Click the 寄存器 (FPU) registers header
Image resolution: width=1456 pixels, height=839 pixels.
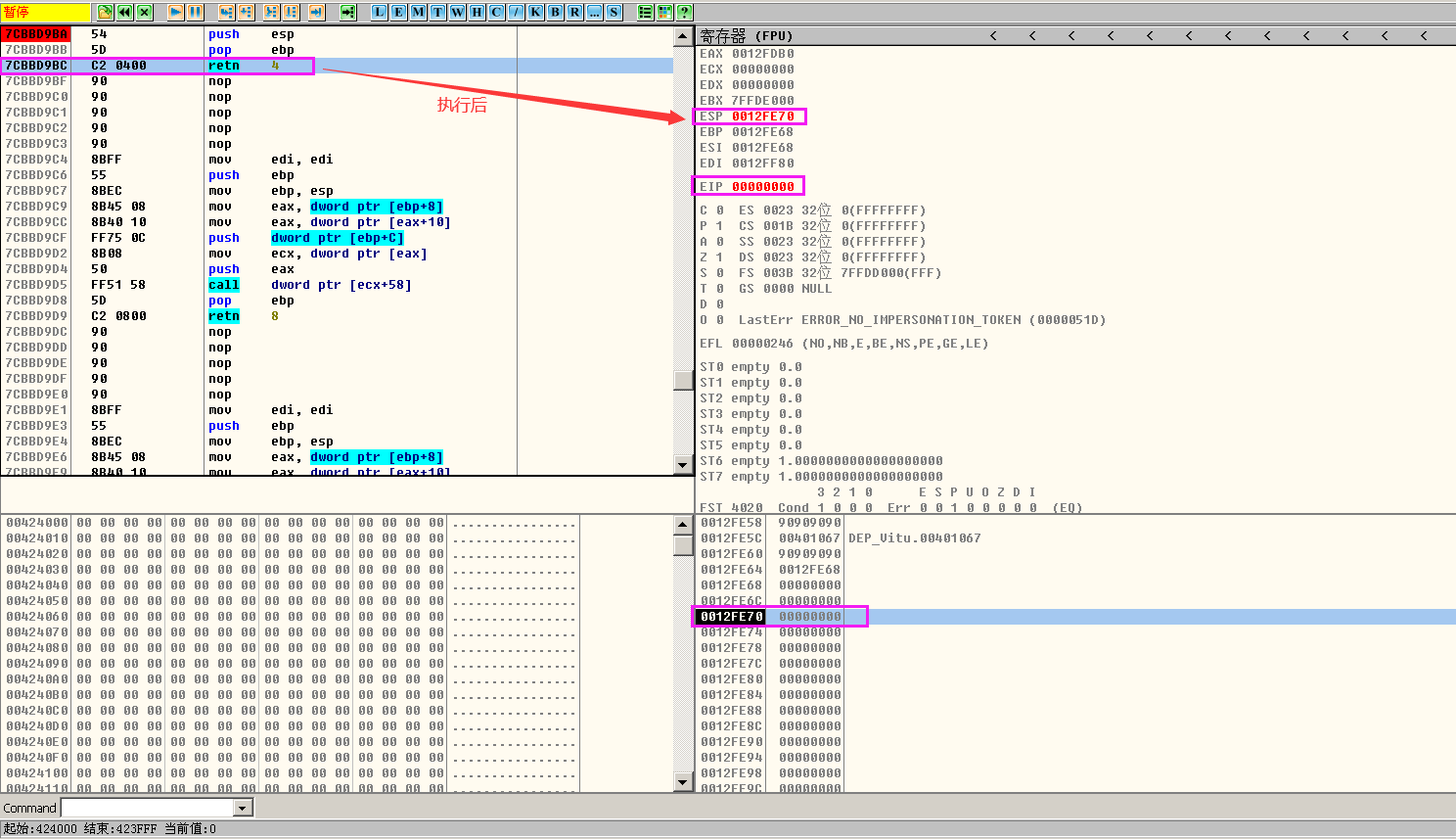747,35
